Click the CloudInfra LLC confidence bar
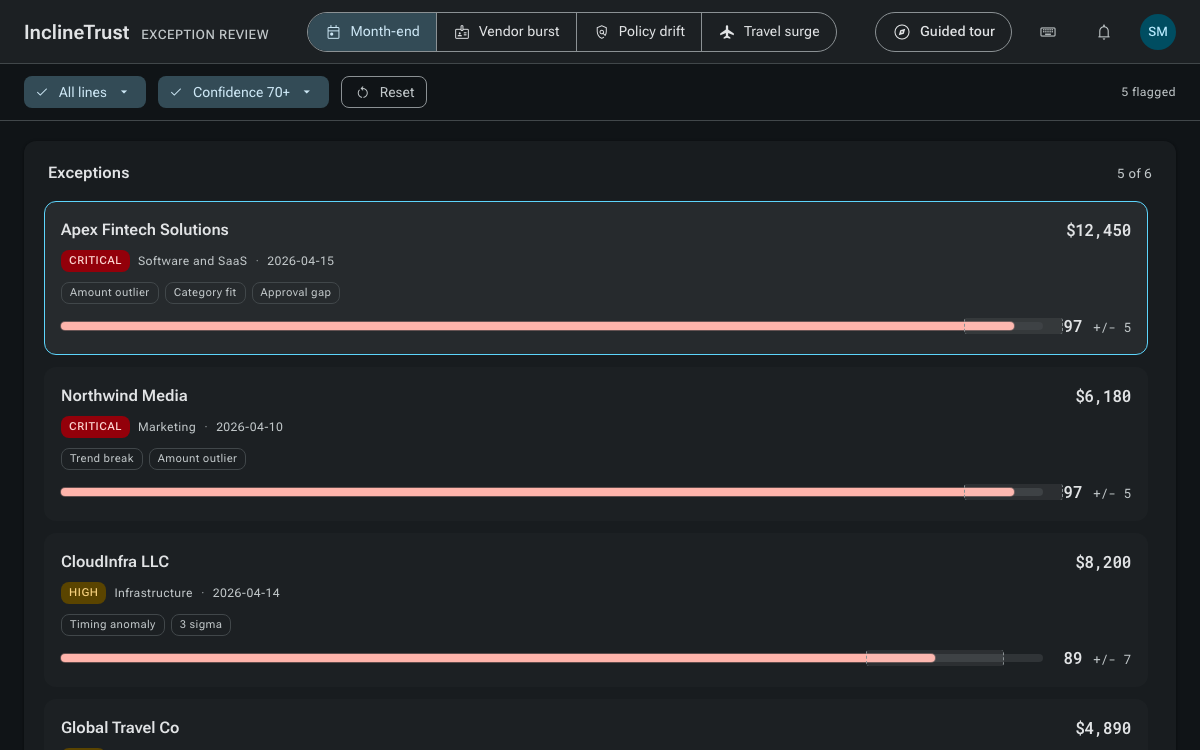Screen dimensions: 1200x750 click(552, 658)
